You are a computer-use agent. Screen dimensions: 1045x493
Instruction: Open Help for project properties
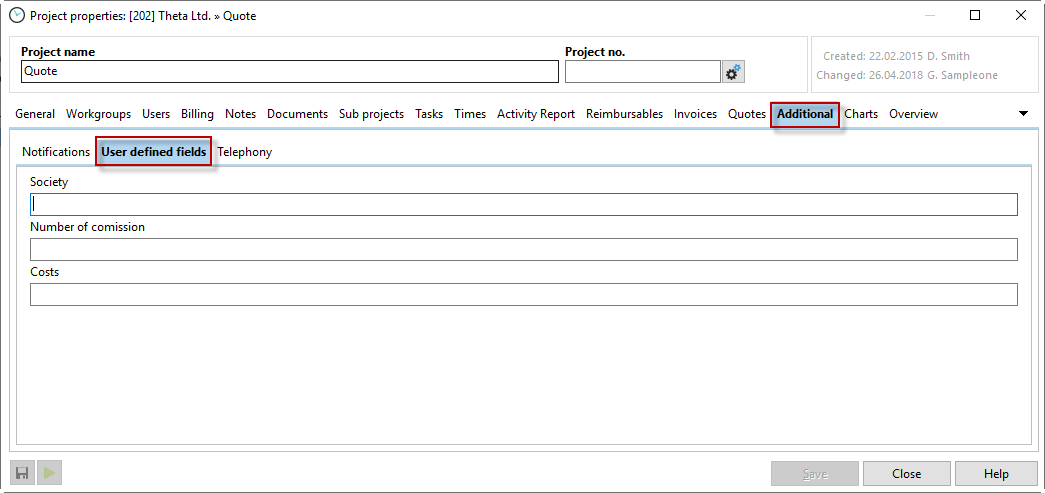click(x=995, y=474)
